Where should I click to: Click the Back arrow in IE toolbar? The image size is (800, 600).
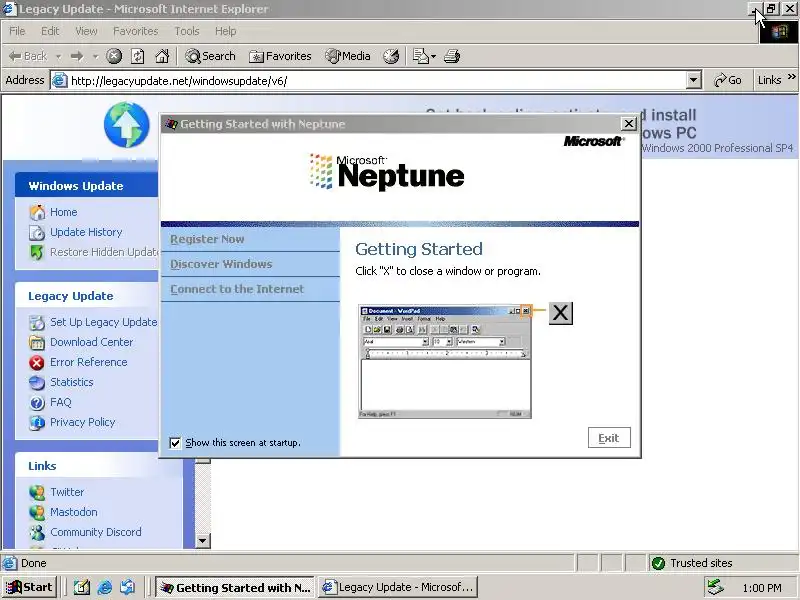click(x=28, y=56)
